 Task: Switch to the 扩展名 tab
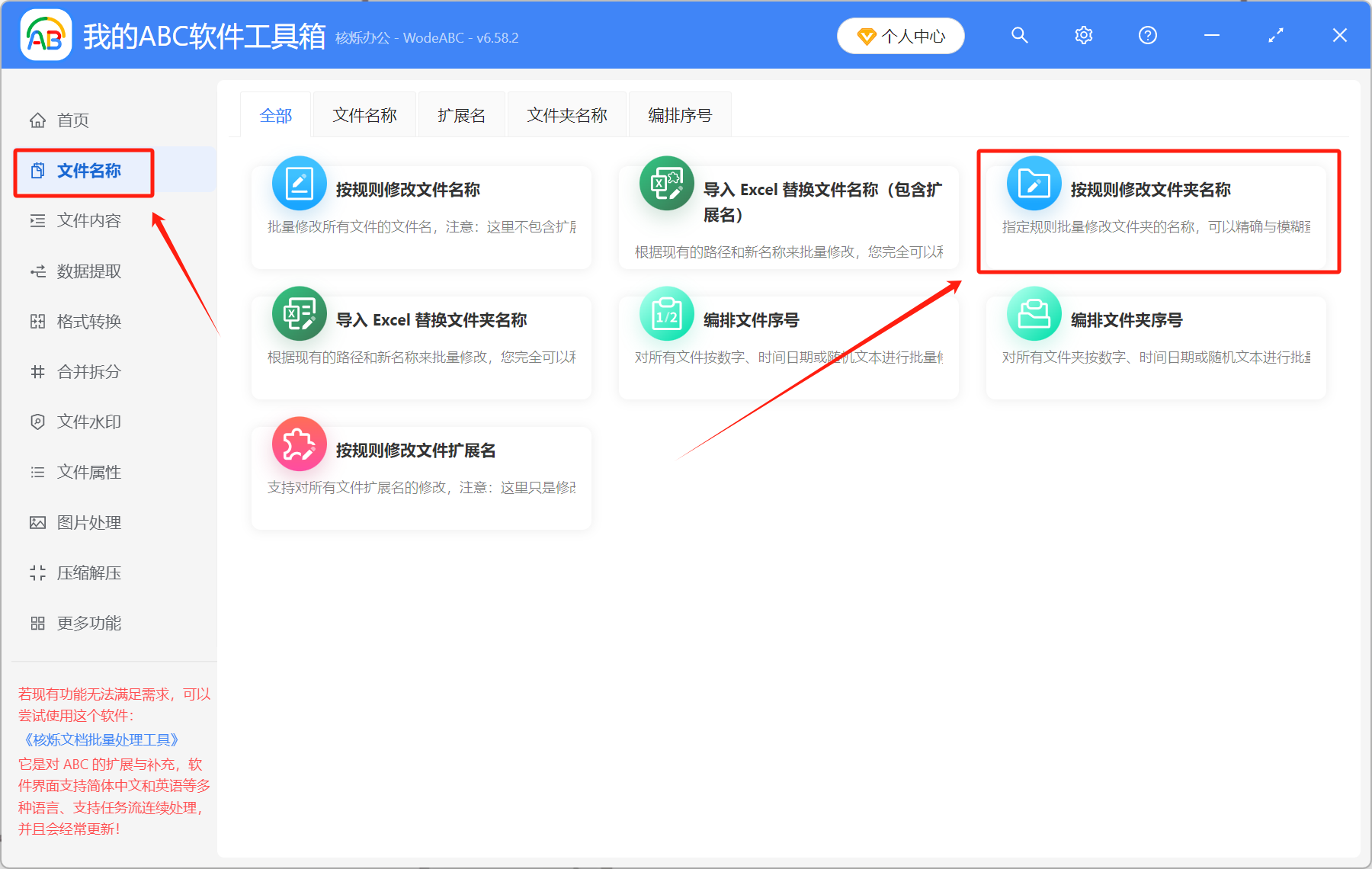461,114
